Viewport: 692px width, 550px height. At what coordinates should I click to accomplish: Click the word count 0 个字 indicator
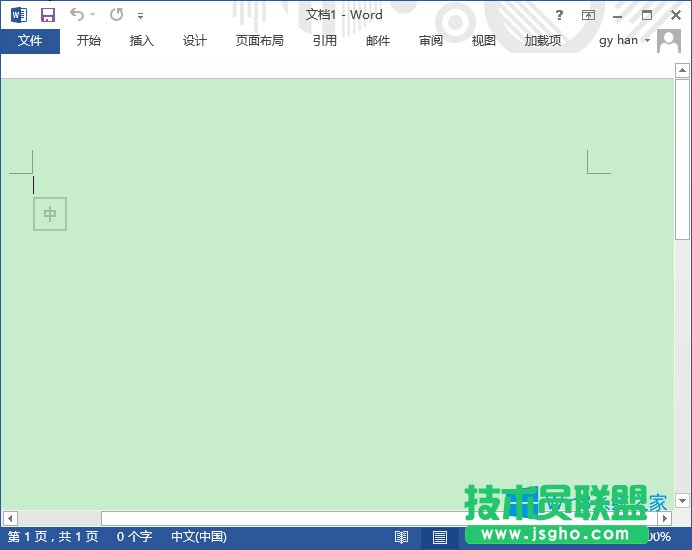click(x=134, y=537)
